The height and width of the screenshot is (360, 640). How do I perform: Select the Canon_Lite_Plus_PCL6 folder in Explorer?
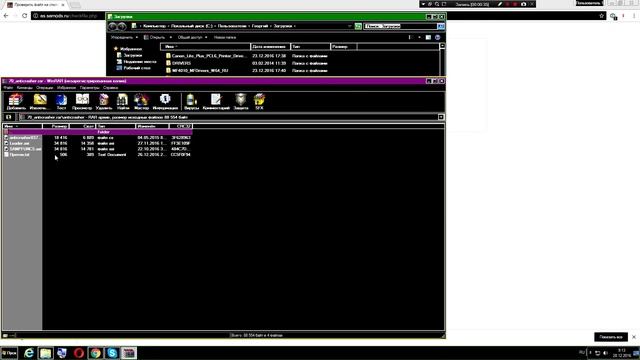208,56
